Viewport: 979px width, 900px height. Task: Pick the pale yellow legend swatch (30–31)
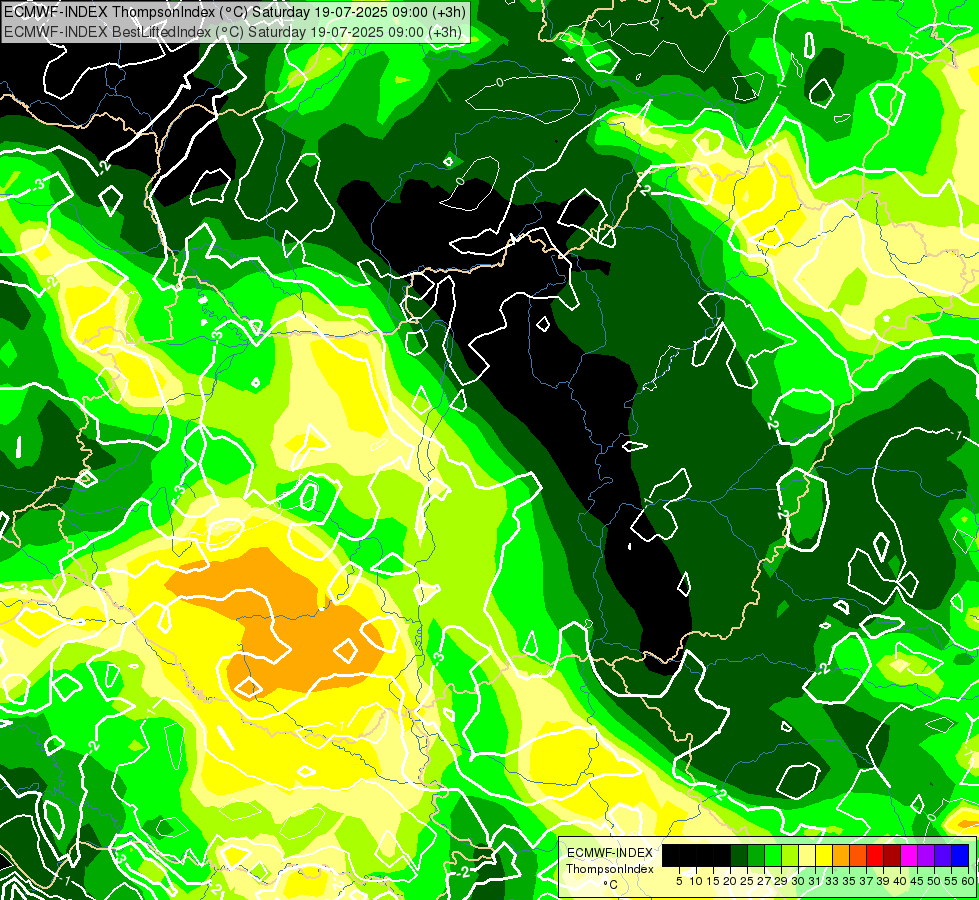click(807, 855)
